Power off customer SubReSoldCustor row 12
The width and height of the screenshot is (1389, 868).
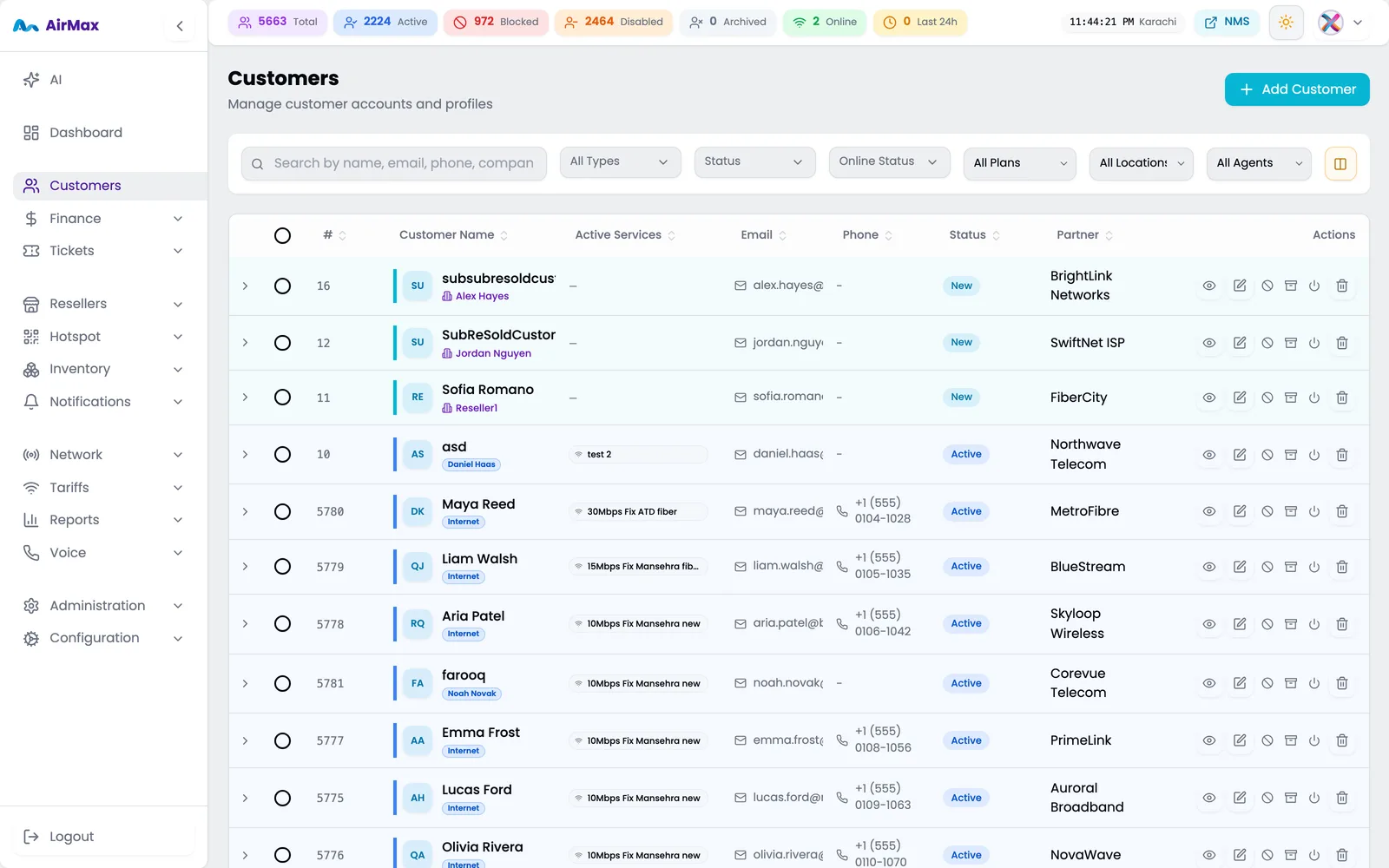coord(1314,343)
